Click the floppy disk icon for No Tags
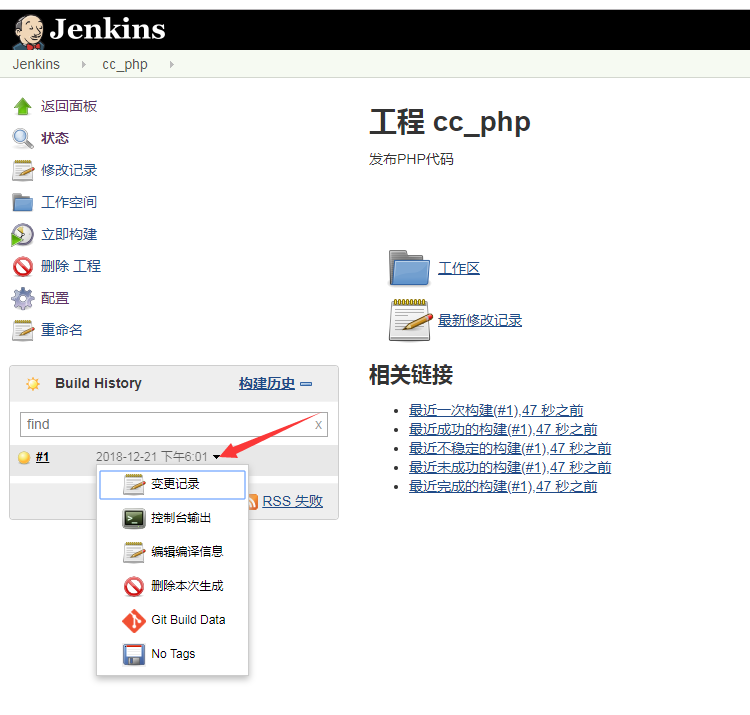Viewport: 750px width, 715px height. [133, 654]
